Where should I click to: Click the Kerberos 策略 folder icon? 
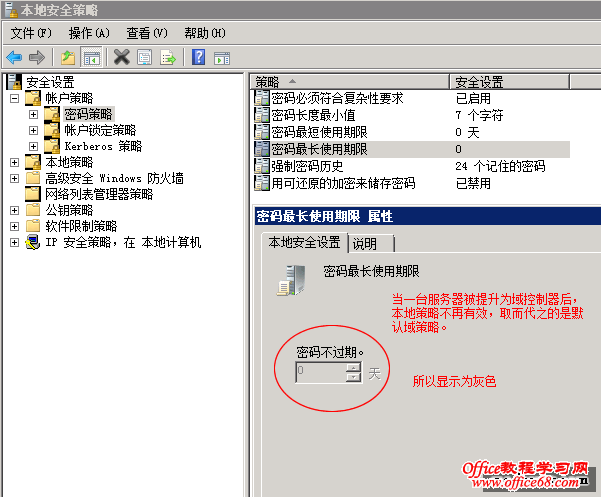coord(52,146)
